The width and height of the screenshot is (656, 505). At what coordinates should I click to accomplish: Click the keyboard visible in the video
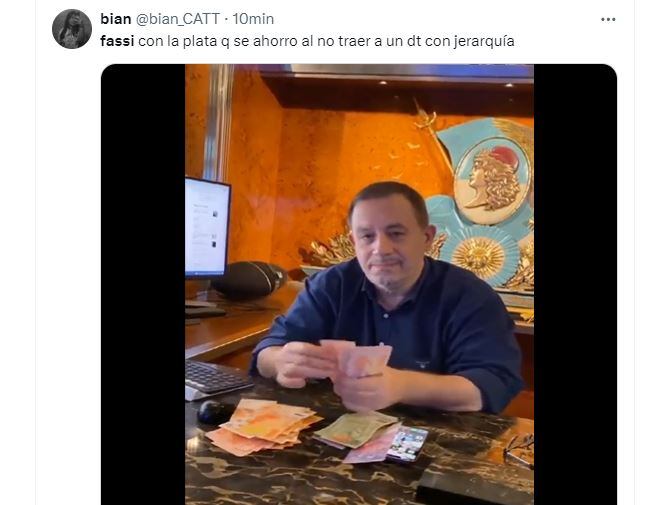coord(216,378)
